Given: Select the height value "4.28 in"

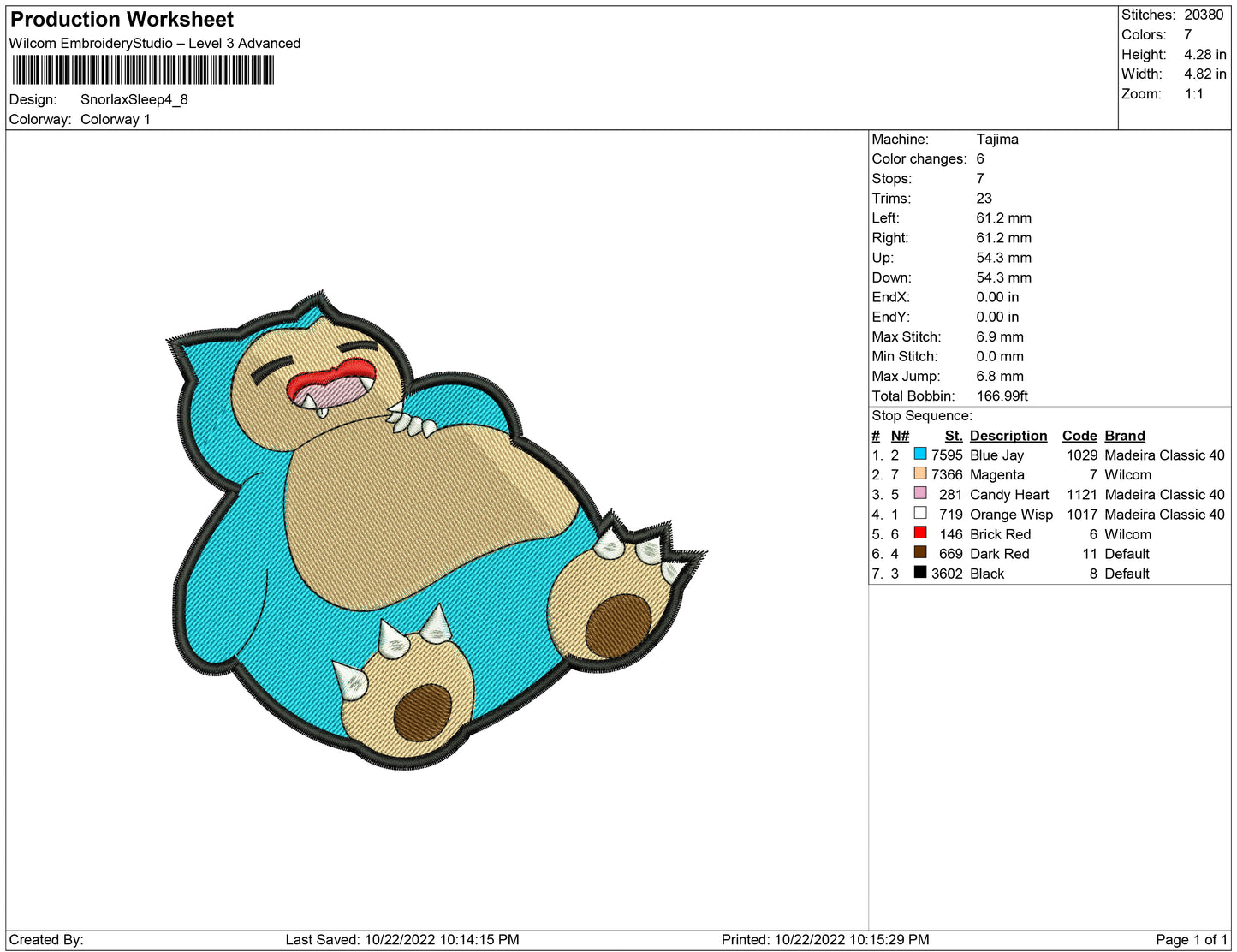Looking at the screenshot, I should tap(1205, 54).
